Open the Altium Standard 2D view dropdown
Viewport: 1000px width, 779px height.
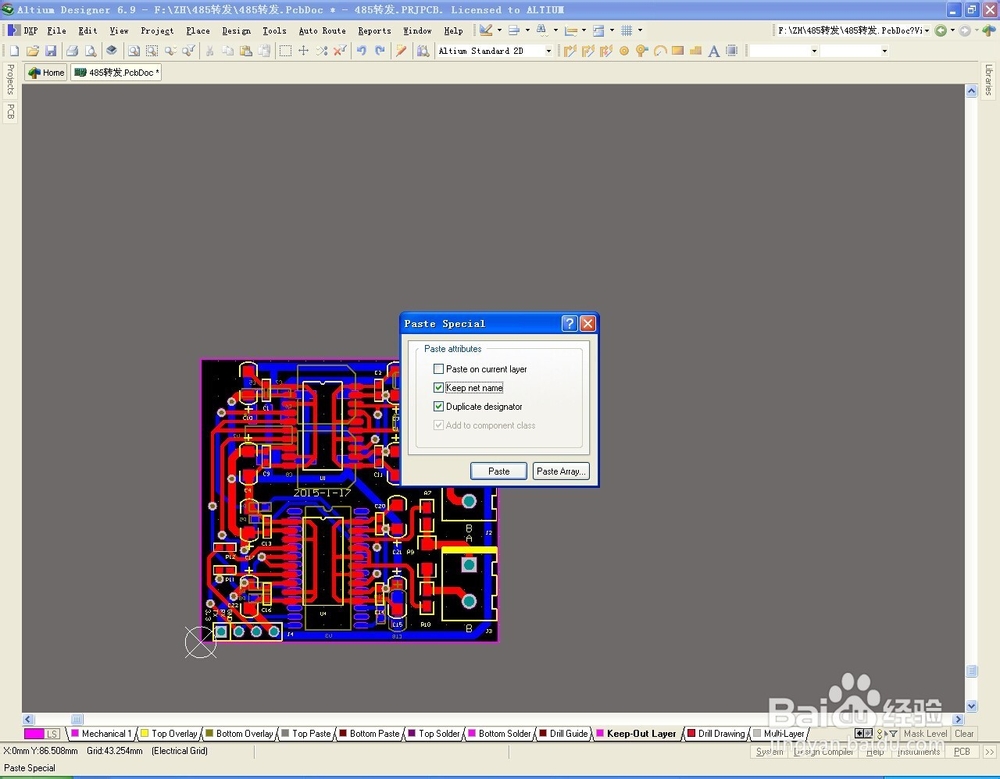(548, 50)
